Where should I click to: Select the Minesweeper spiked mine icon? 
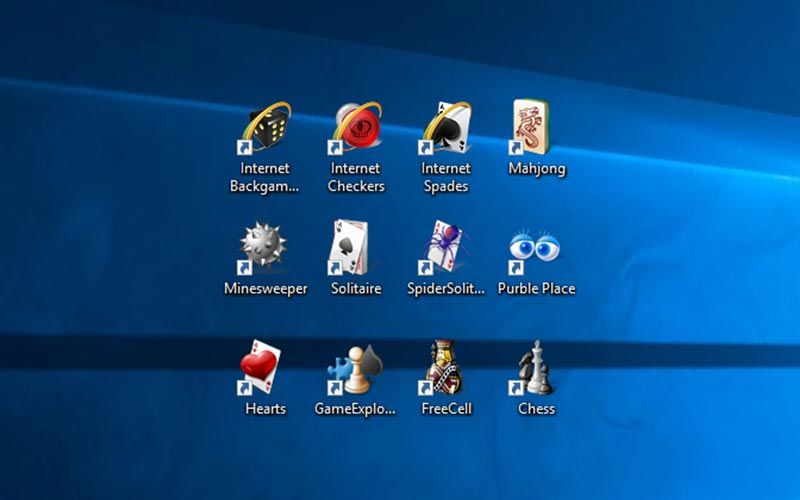coord(262,248)
